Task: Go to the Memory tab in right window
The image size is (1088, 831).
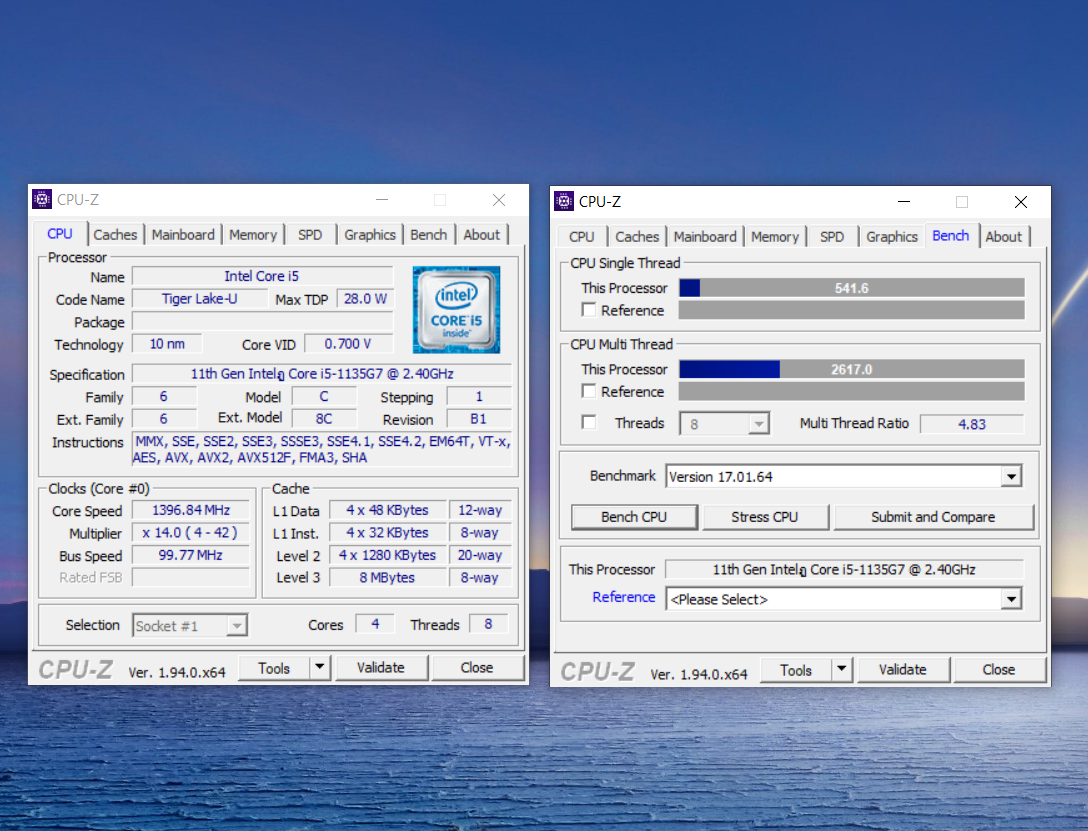Action: tap(774, 237)
